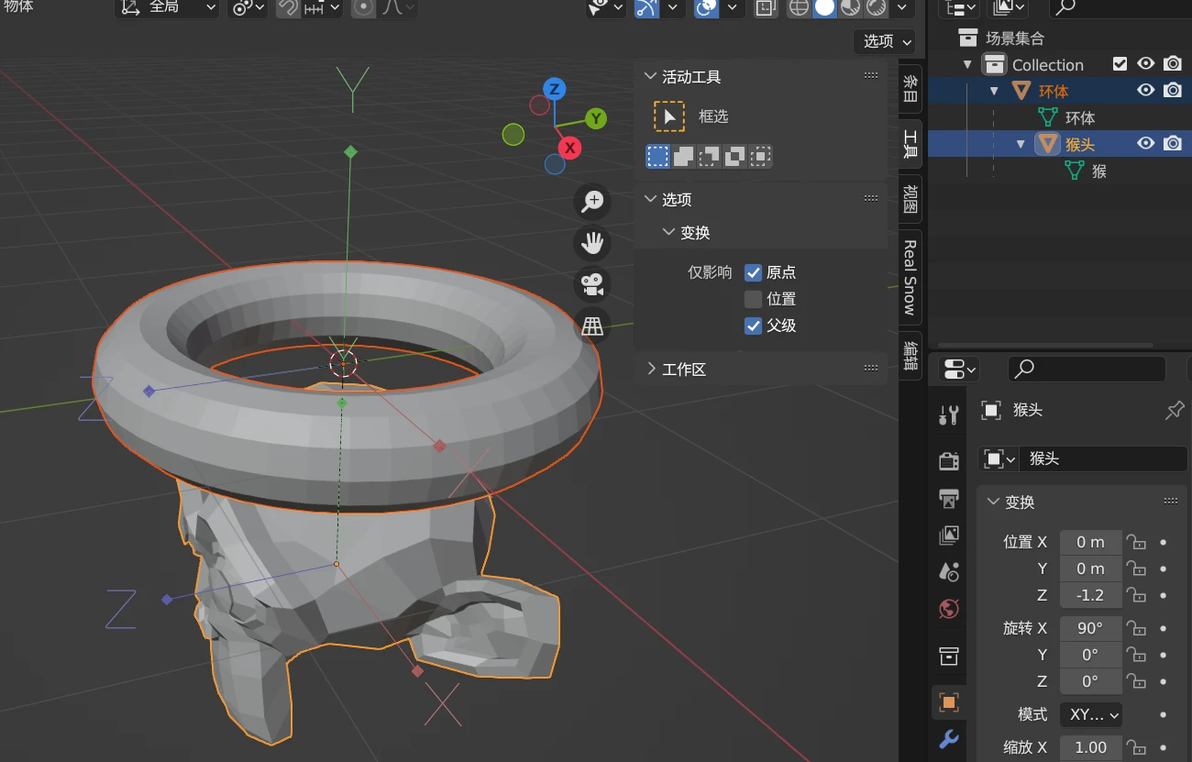Enable the 位置 checkbox
1192x762 pixels.
[753, 299]
